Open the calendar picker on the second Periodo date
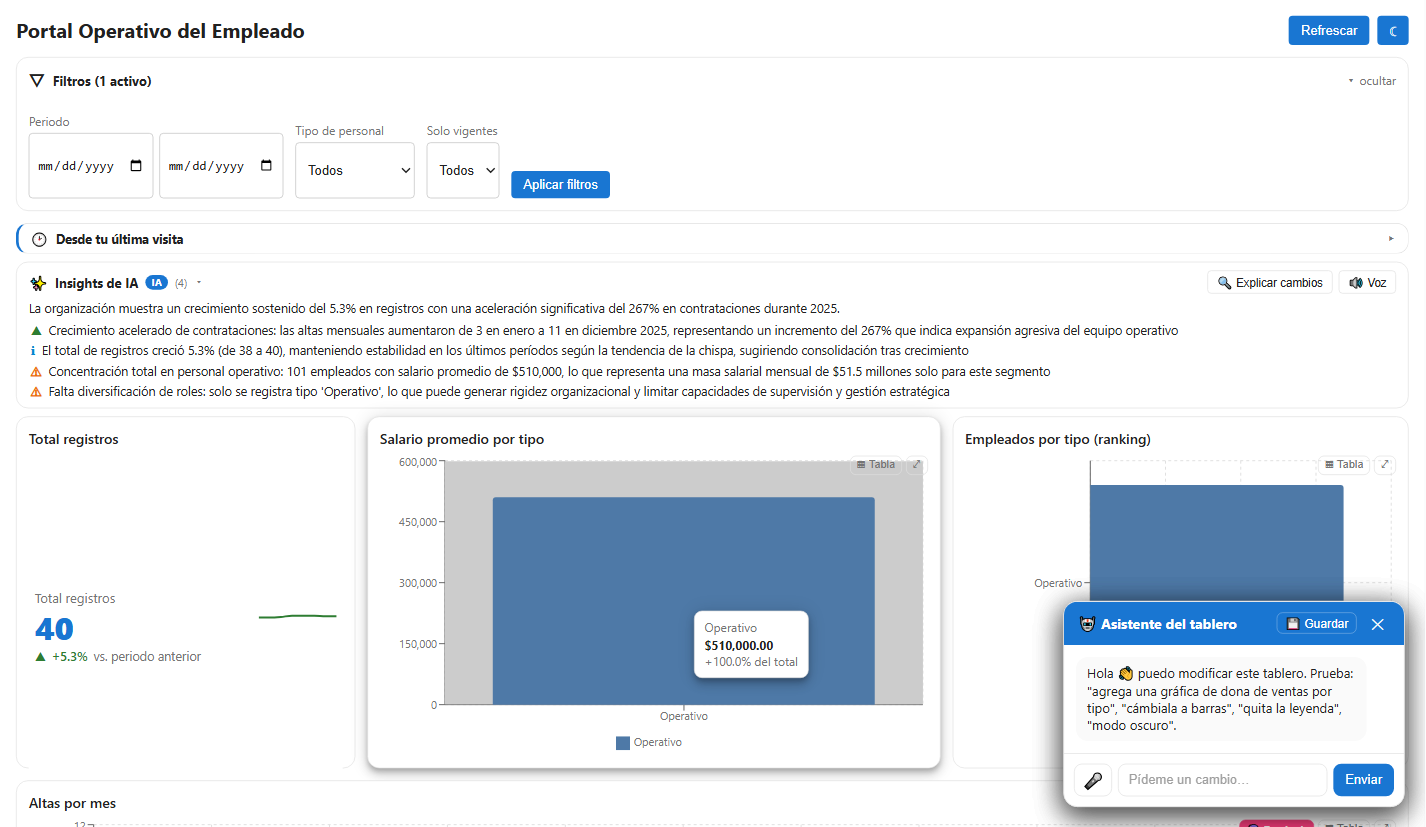 266,166
